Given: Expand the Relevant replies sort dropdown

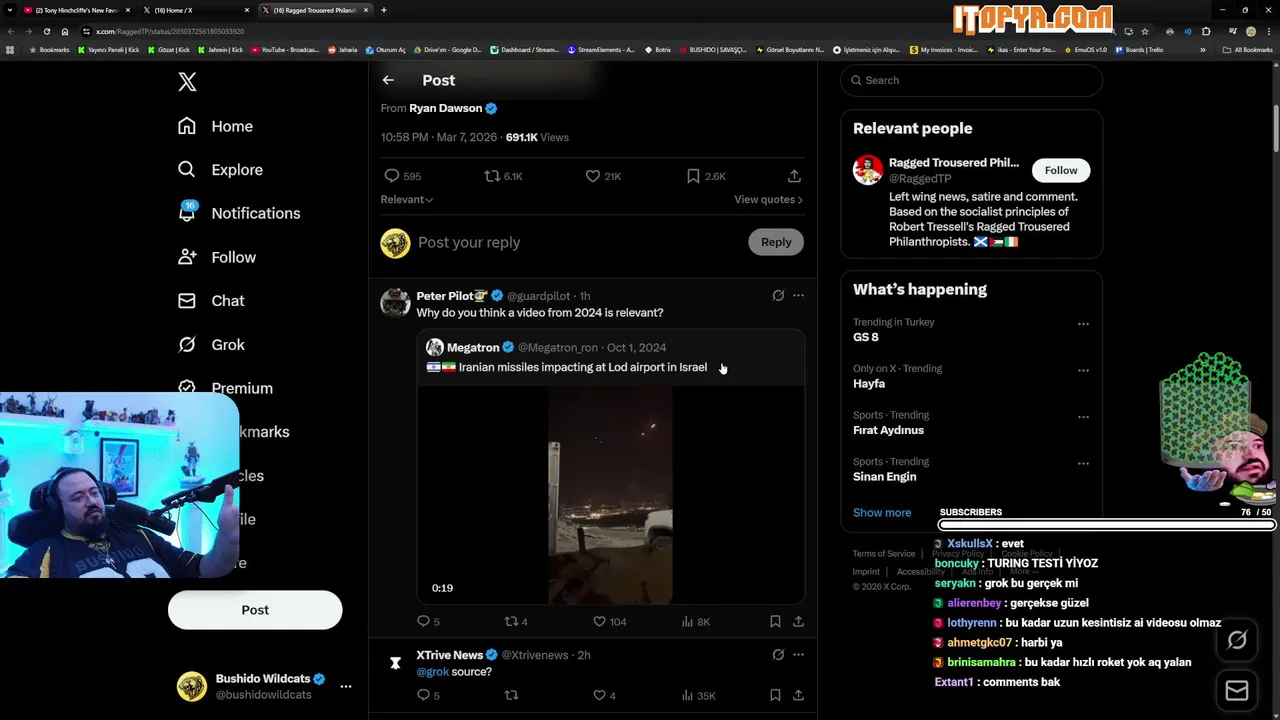Looking at the screenshot, I should tap(406, 199).
